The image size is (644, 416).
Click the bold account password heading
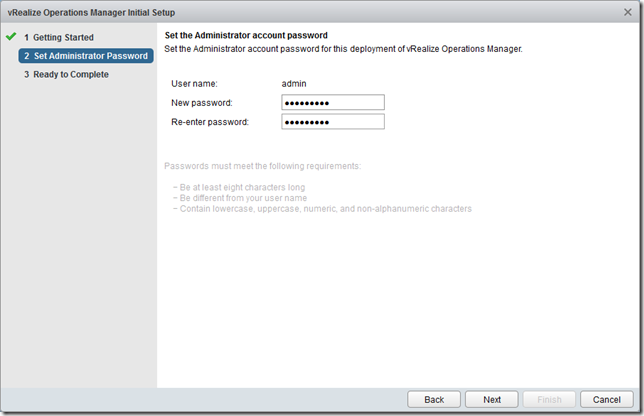(x=245, y=36)
